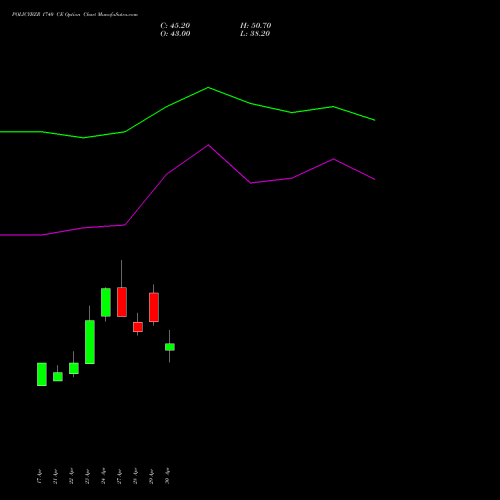Click the 21 Apr date label
Image resolution: width=500 pixels, height=500 pixels.
pyautogui.click(x=56, y=476)
